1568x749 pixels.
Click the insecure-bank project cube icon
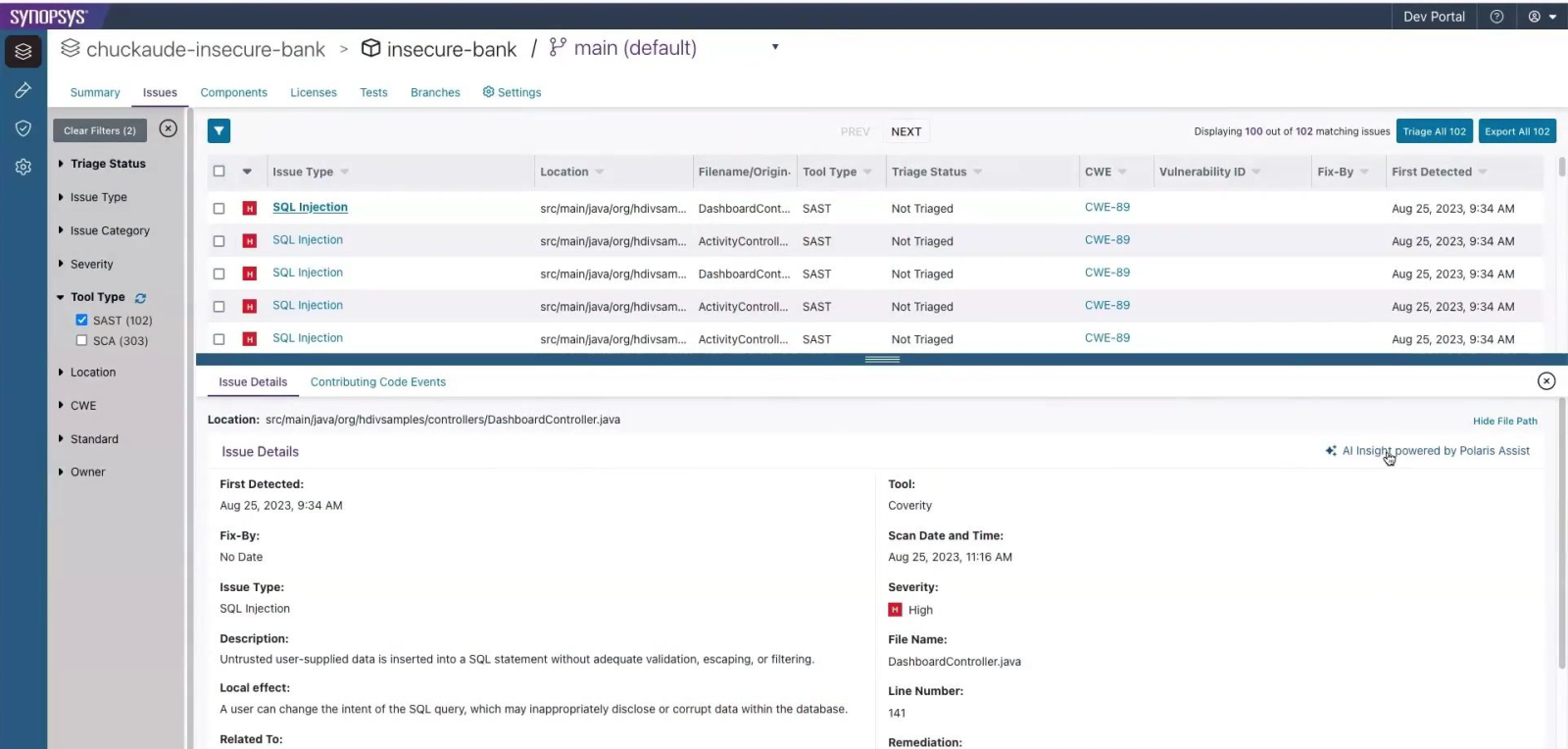coord(370,48)
